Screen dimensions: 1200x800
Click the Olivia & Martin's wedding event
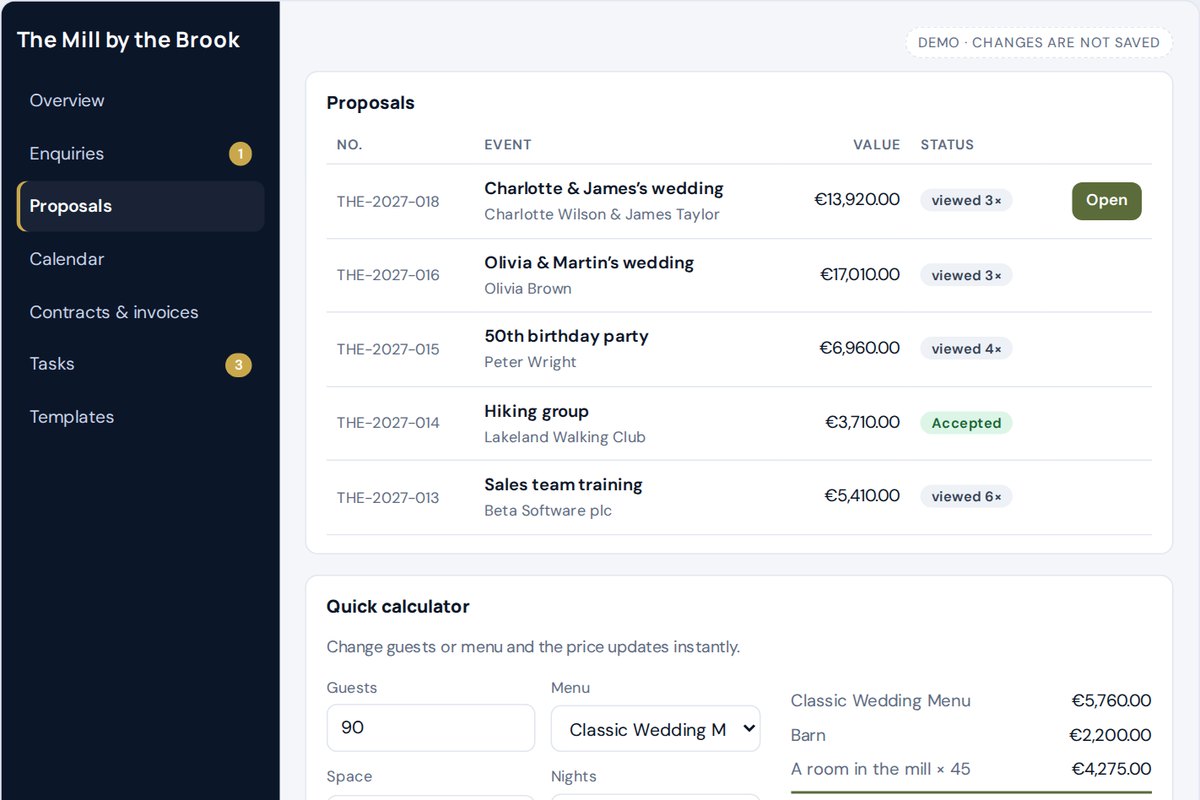click(x=589, y=262)
